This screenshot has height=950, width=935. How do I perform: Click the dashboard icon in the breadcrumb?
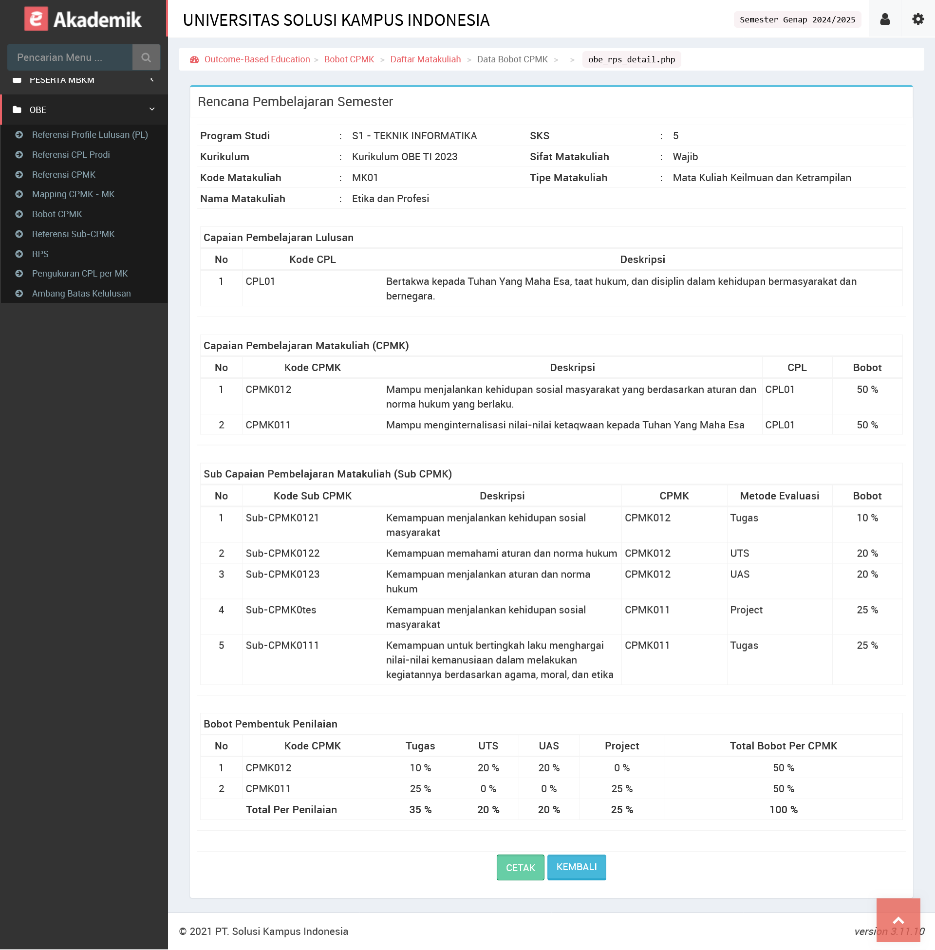pos(194,60)
